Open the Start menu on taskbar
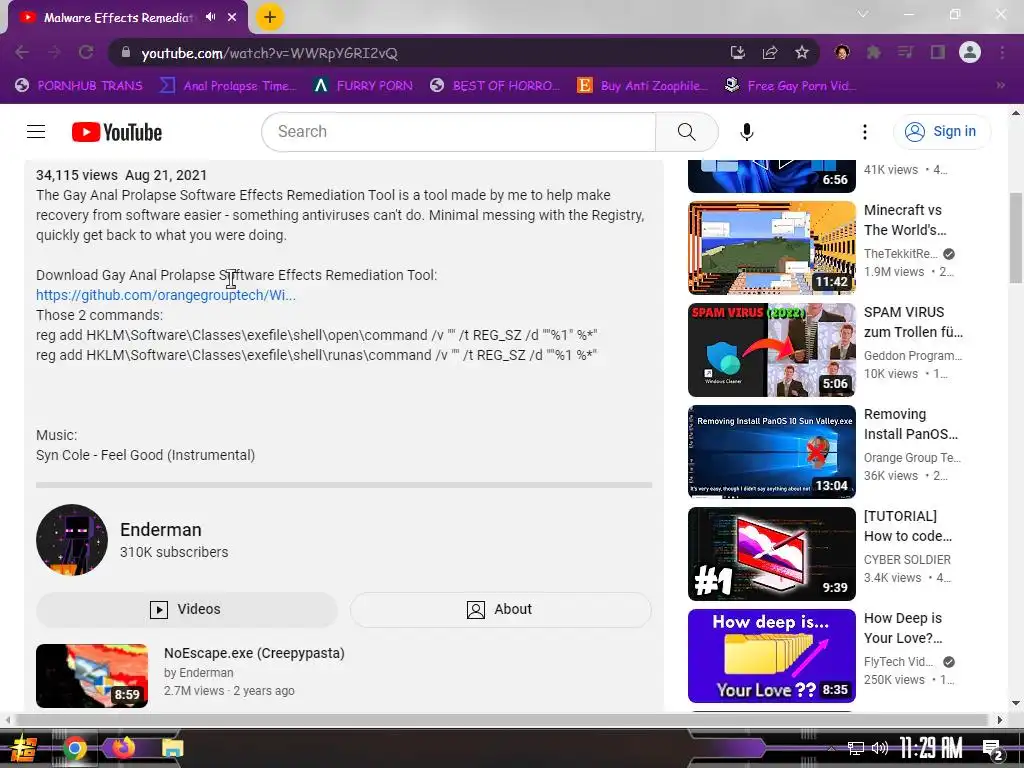1024x768 pixels. (x=24, y=748)
